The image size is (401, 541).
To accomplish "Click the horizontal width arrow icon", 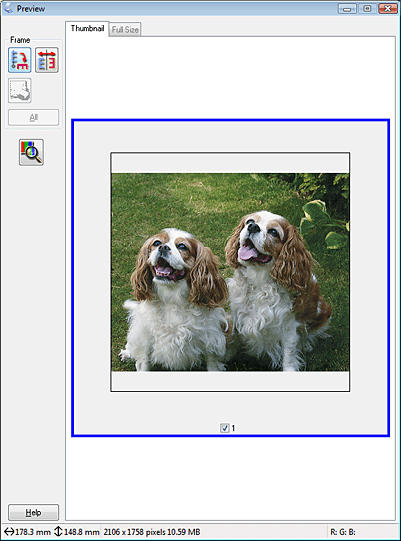I will 9,532.
